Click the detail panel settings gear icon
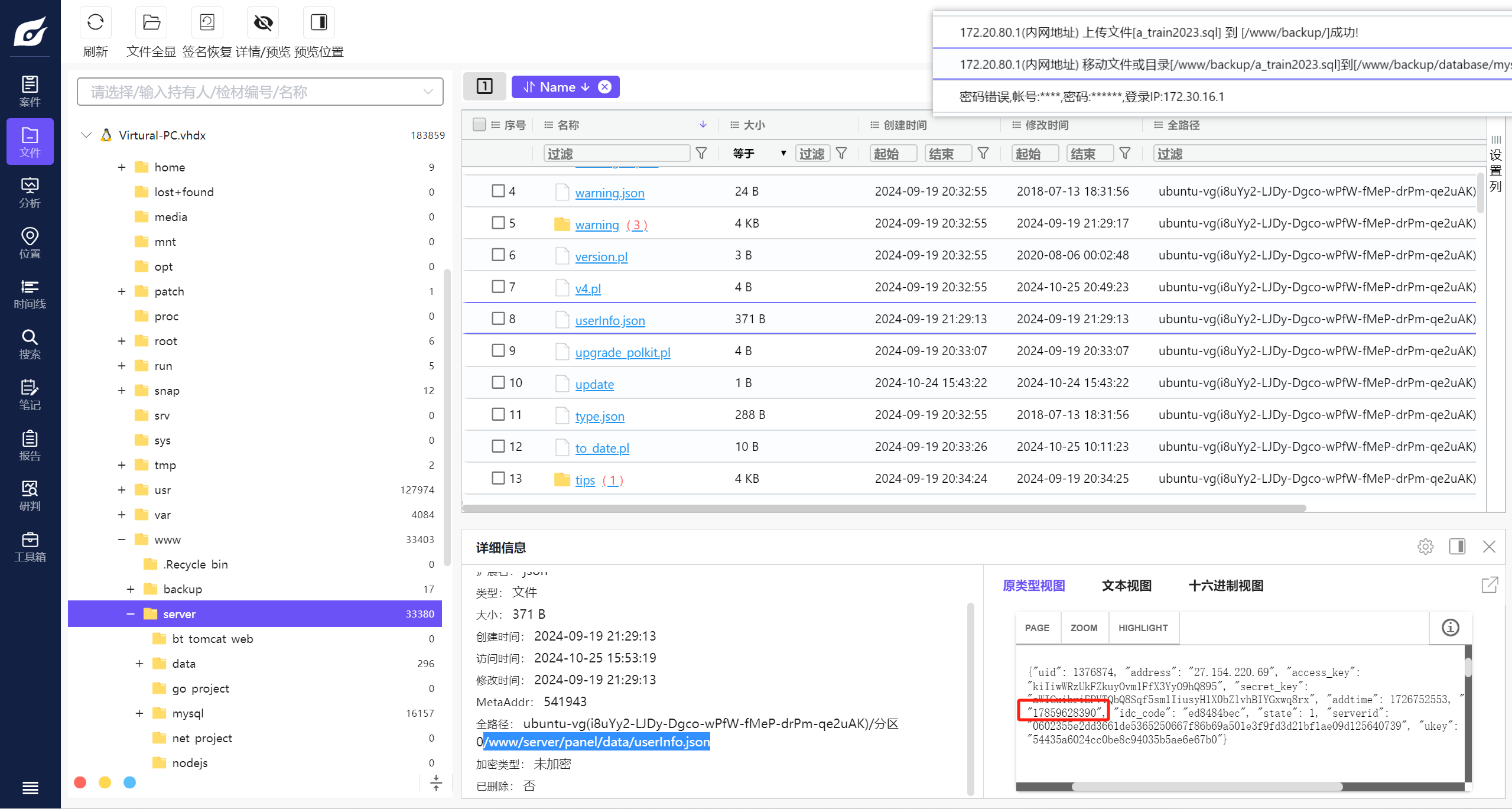Screen dimensions: 1512x809 coord(1425,547)
